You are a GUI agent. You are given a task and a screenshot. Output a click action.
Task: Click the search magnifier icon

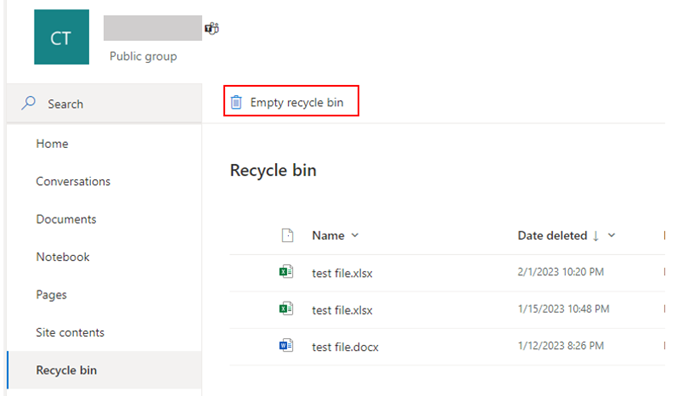click(28, 103)
